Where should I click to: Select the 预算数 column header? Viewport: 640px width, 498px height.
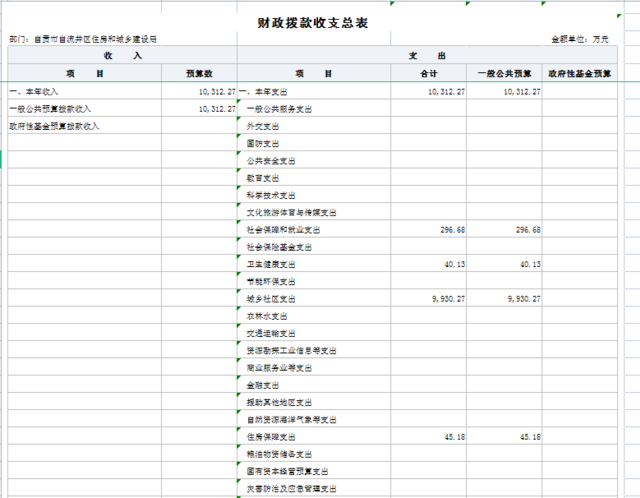[x=199, y=74]
